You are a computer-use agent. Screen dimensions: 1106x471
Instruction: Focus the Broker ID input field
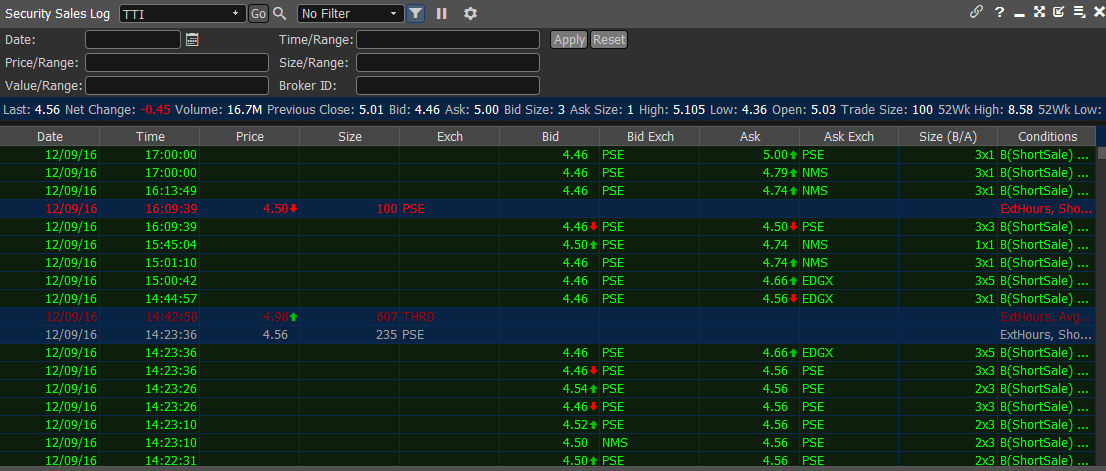(x=447, y=86)
